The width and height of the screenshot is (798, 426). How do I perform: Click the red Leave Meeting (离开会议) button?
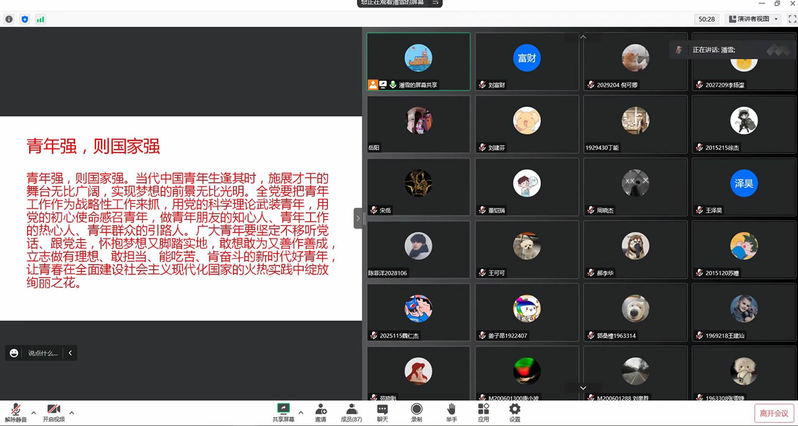pos(773,412)
